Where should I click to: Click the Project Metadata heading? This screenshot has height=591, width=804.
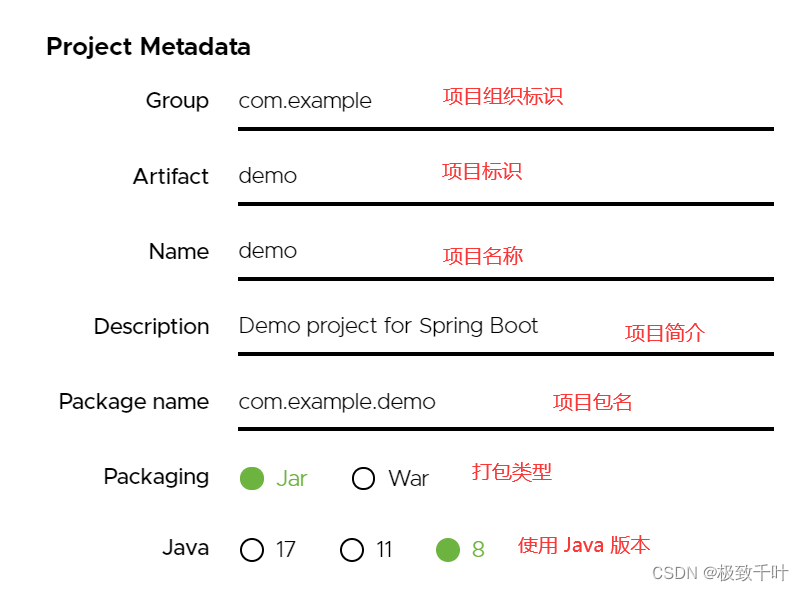pos(148,47)
